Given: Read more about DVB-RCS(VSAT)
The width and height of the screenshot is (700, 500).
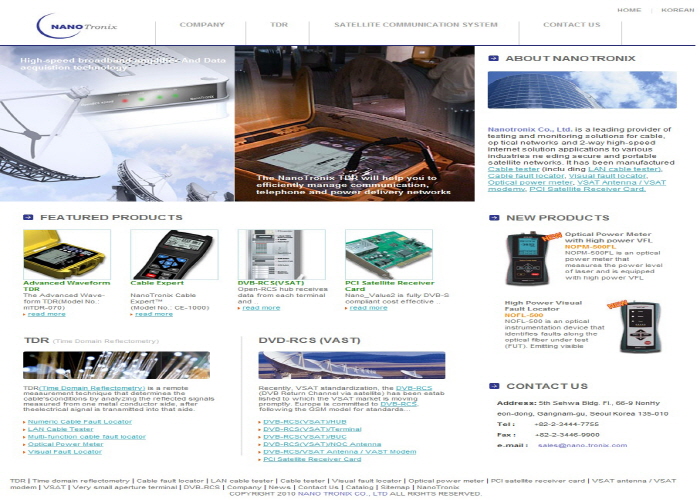Looking at the screenshot, I should (x=261, y=308).
